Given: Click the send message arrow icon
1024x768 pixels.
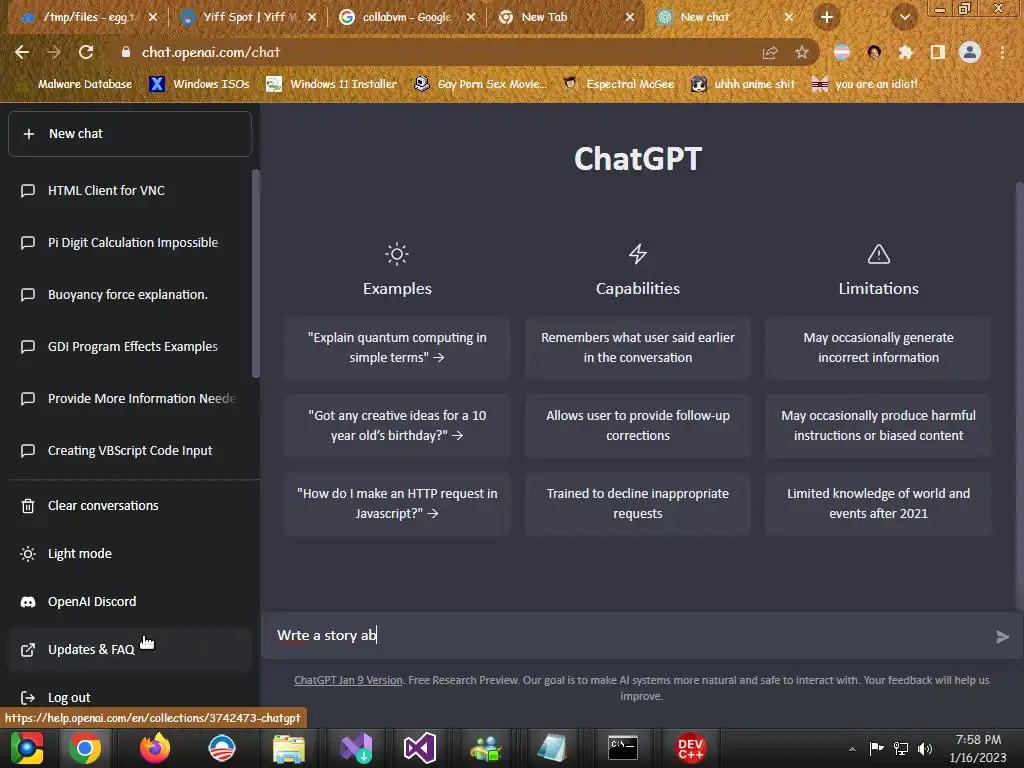Looking at the screenshot, I should [1002, 637].
